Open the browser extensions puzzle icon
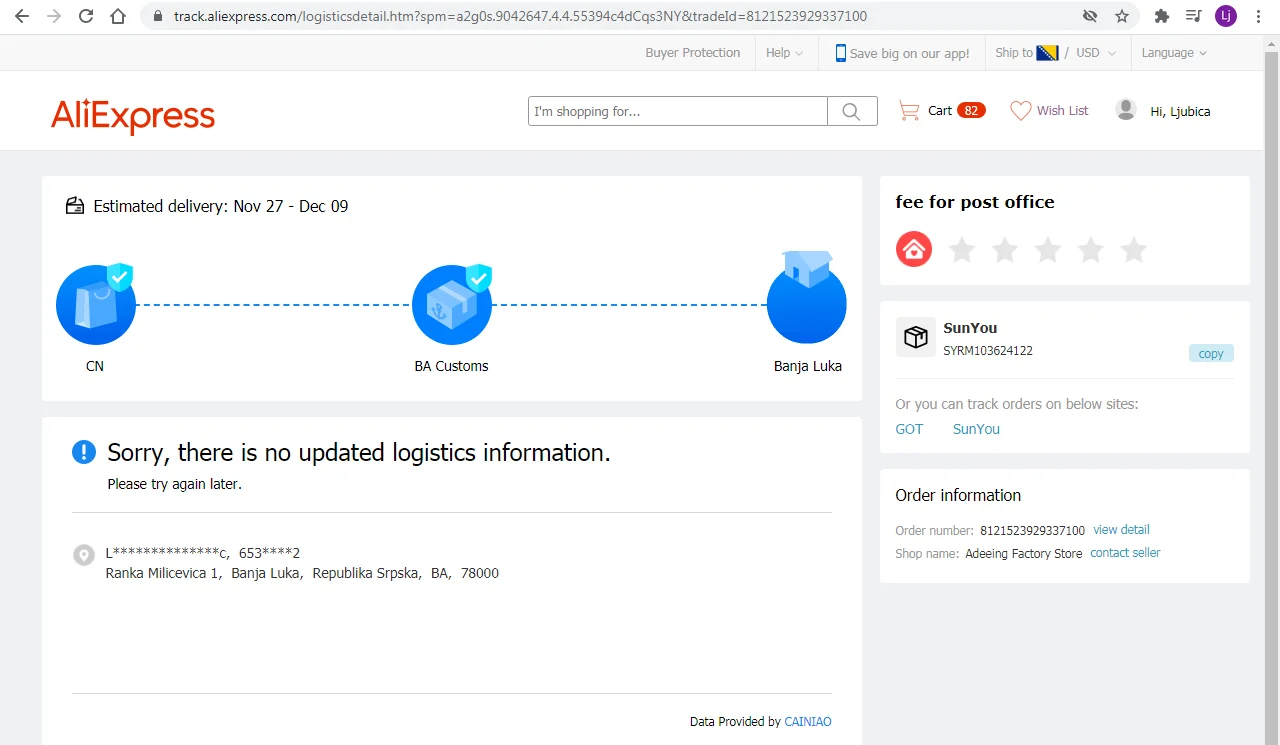This screenshot has width=1280, height=745. (1162, 16)
